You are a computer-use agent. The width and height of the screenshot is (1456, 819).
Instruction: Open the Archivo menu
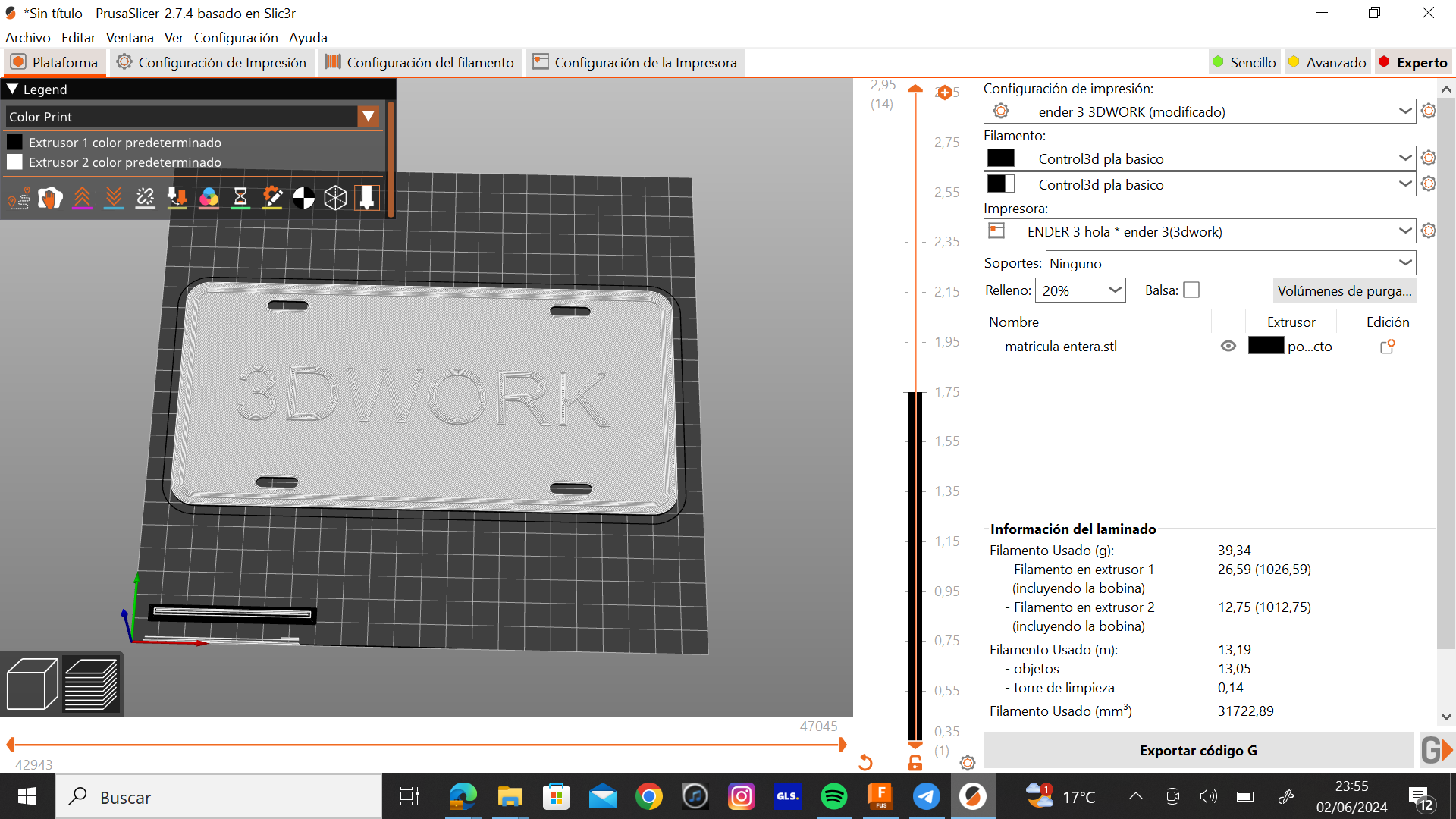tap(28, 38)
